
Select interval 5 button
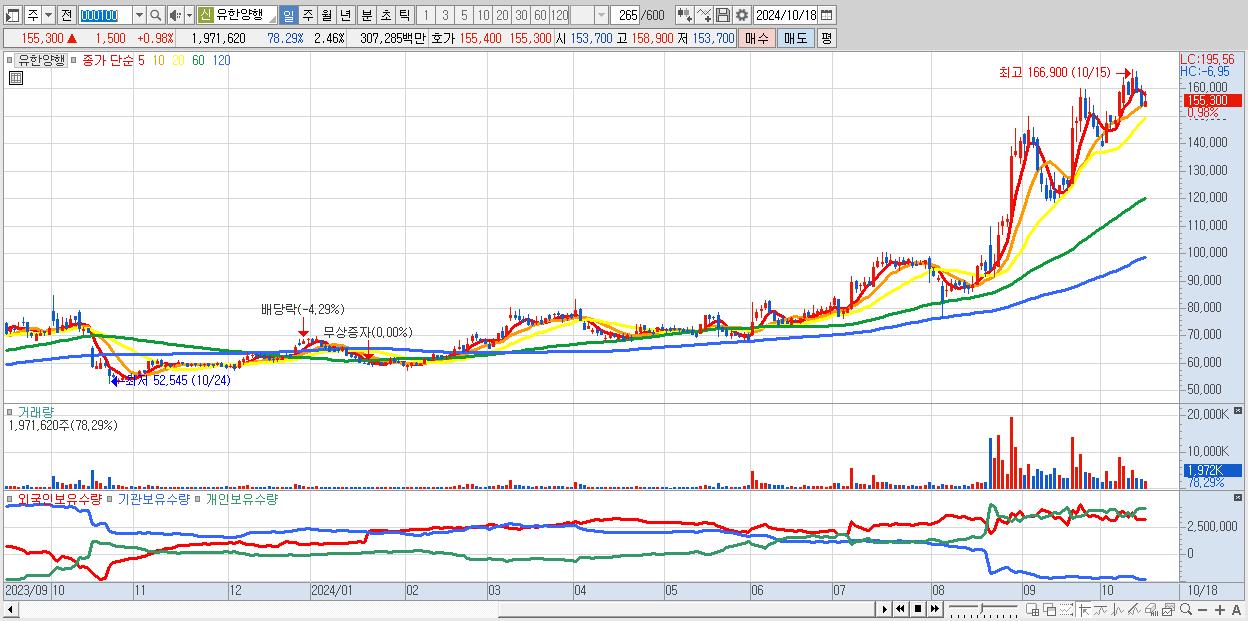pyautogui.click(x=464, y=15)
